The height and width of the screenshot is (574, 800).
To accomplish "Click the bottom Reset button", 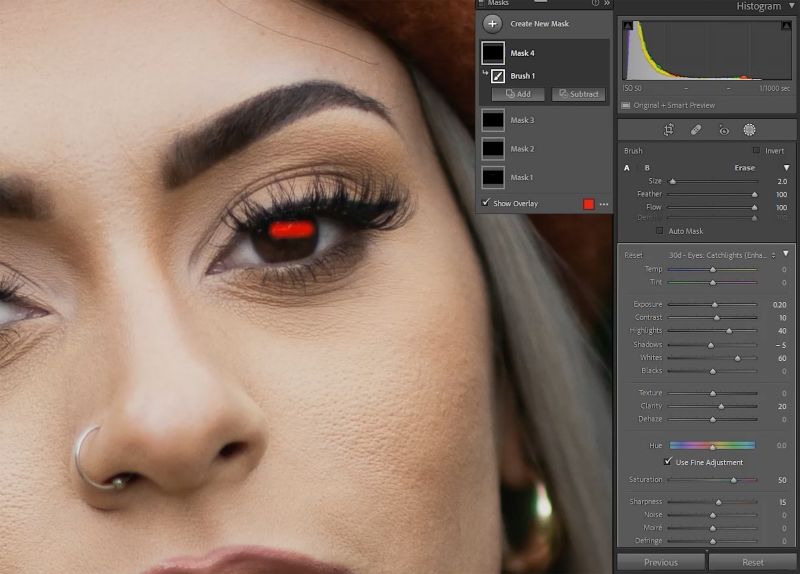I will pyautogui.click(x=753, y=562).
